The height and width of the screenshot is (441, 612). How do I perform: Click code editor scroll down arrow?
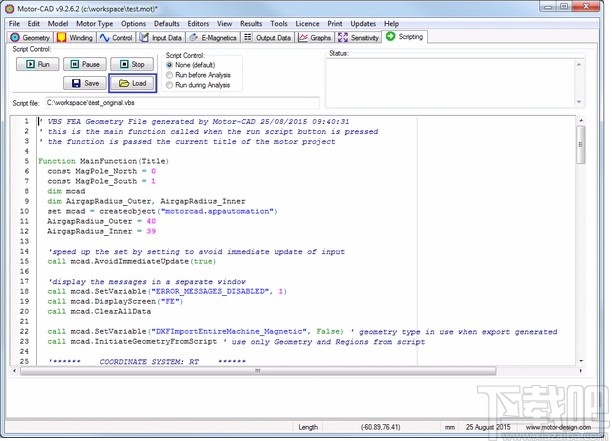[x=581, y=361]
